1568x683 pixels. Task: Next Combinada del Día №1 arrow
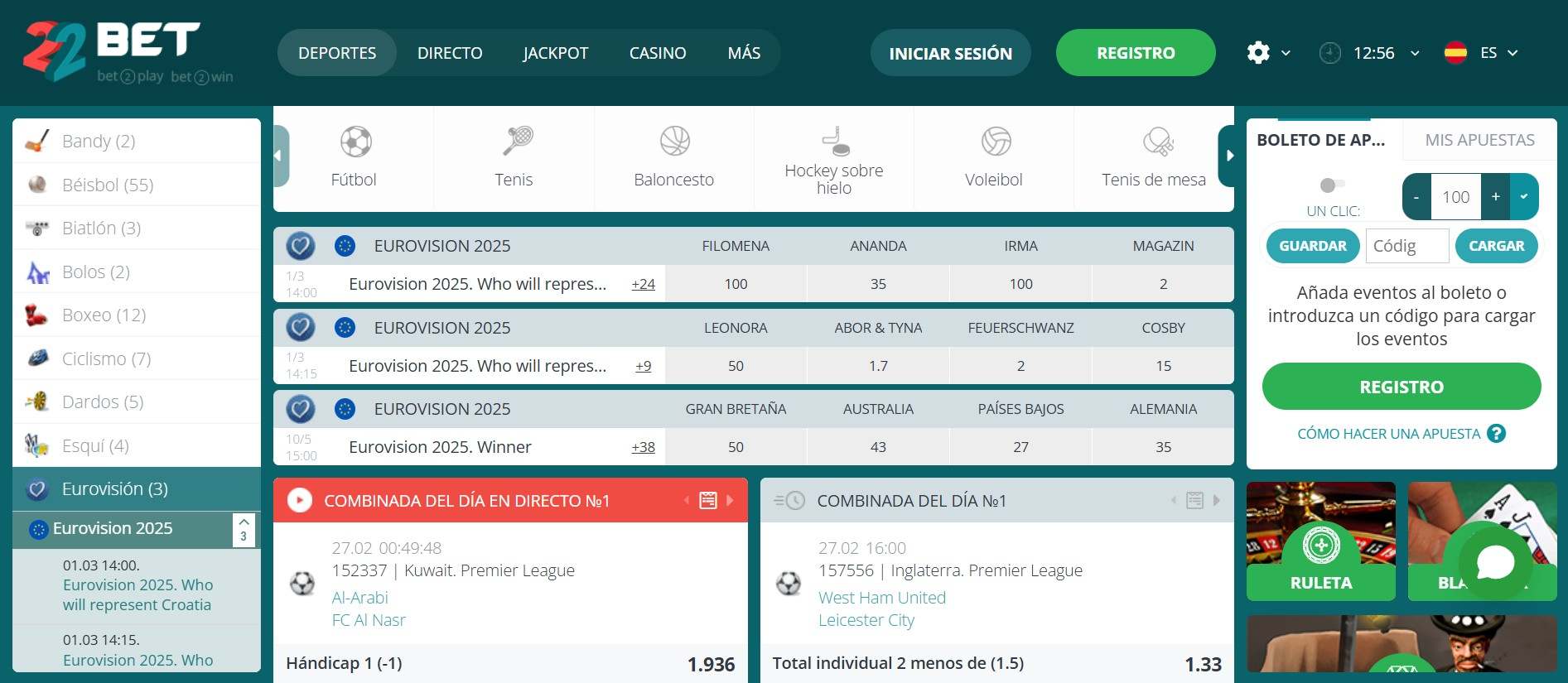pyautogui.click(x=1217, y=500)
